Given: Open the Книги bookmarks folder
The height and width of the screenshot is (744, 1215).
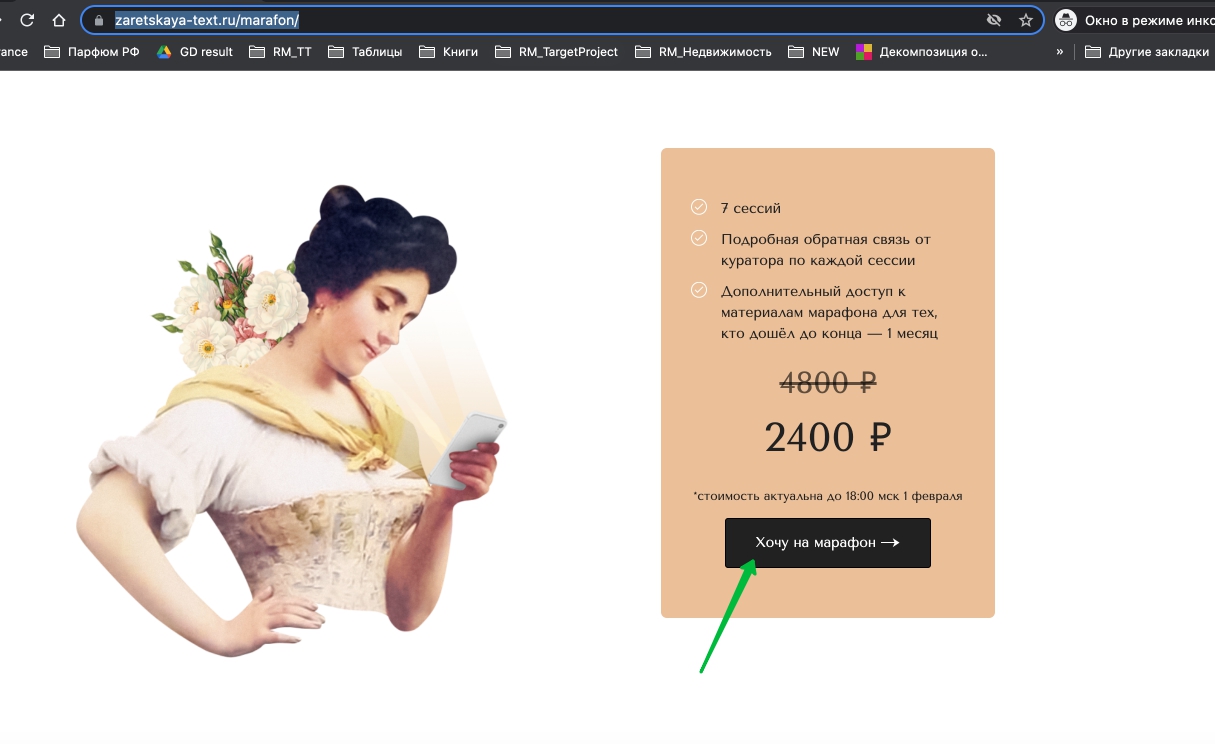Looking at the screenshot, I should click(449, 52).
